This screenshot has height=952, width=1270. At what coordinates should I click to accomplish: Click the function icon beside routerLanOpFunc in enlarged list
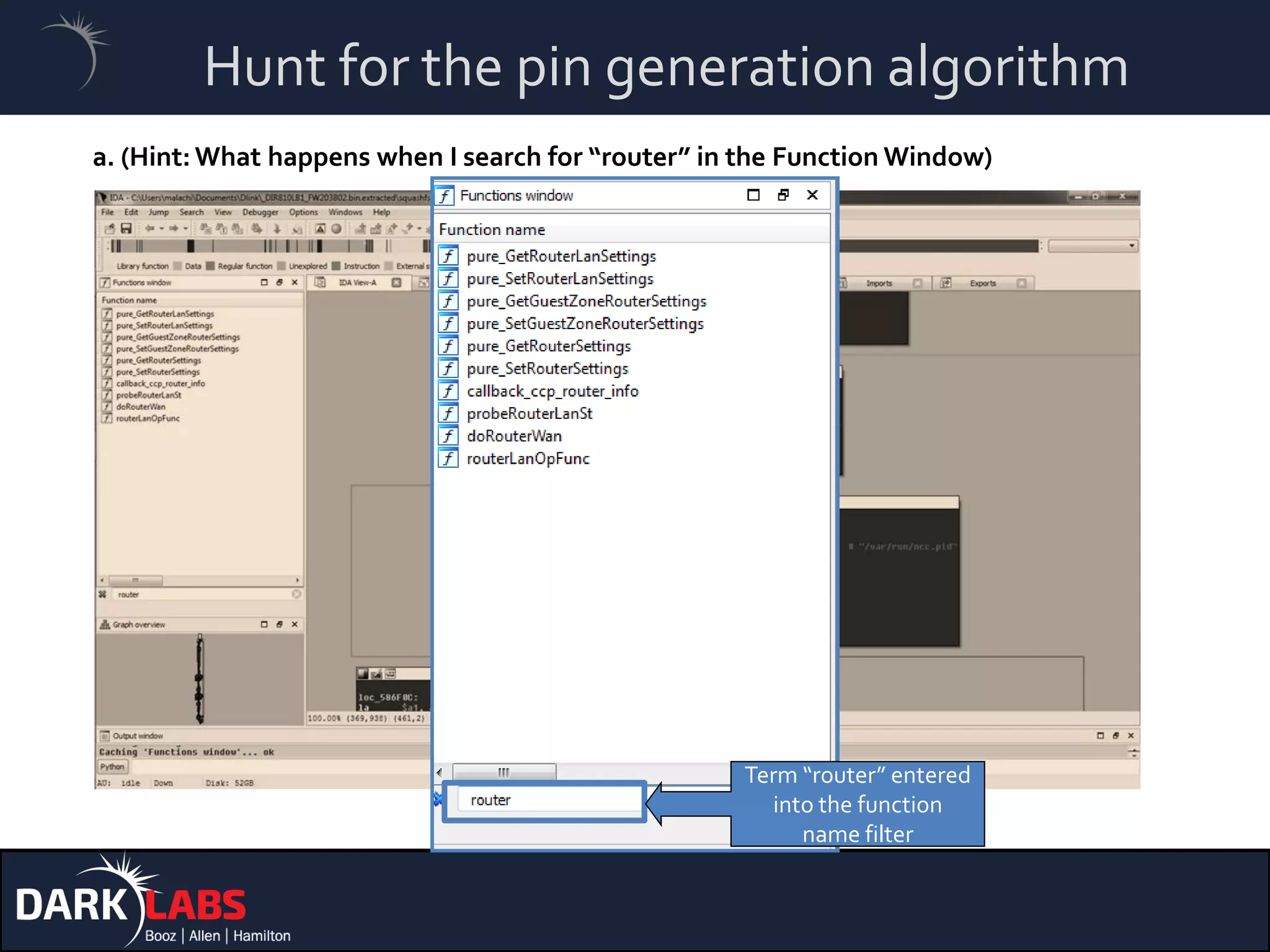(x=448, y=458)
